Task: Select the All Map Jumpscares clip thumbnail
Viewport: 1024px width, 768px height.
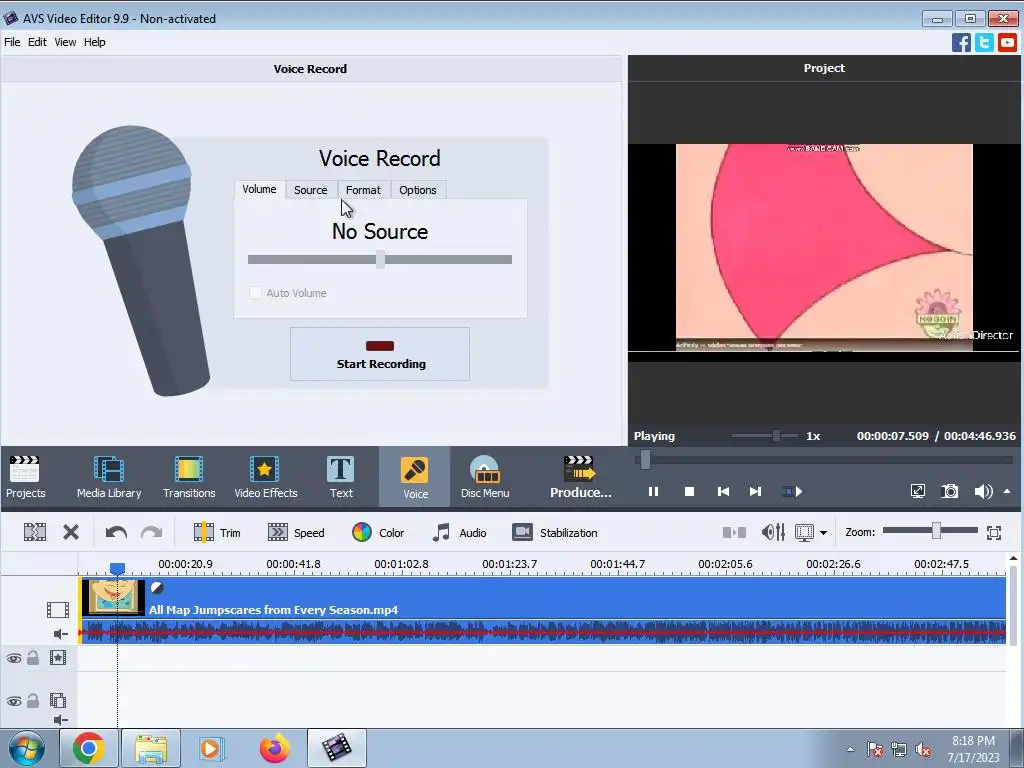Action: [x=113, y=597]
